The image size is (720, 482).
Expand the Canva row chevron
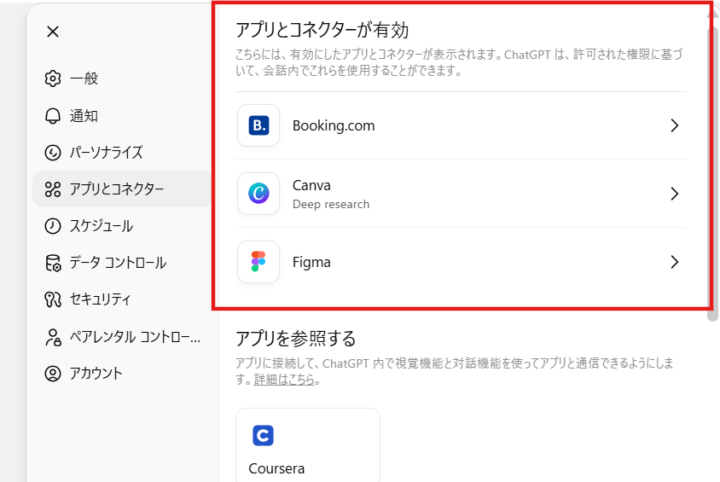tap(675, 194)
